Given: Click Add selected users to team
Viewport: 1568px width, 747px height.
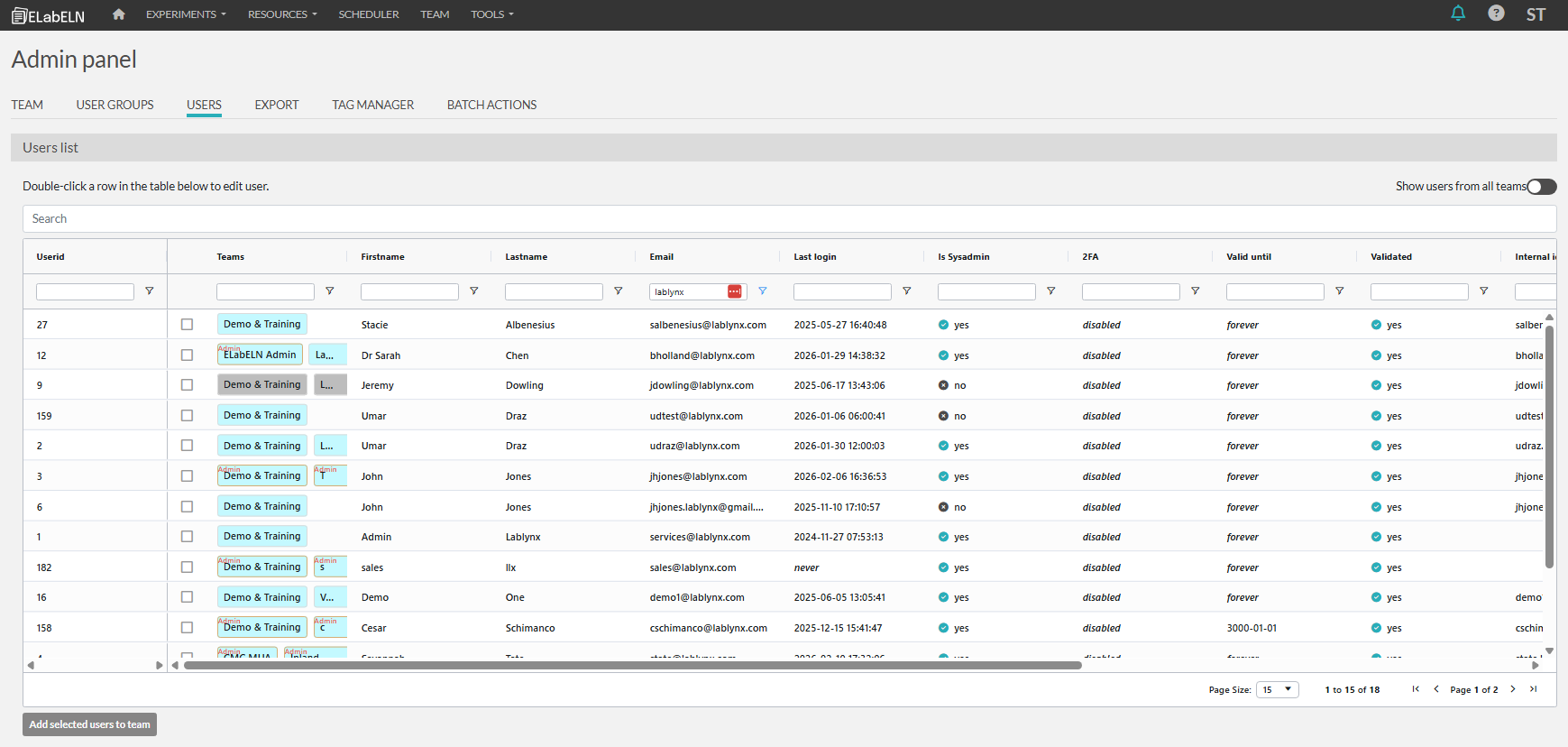Looking at the screenshot, I should (x=89, y=724).
